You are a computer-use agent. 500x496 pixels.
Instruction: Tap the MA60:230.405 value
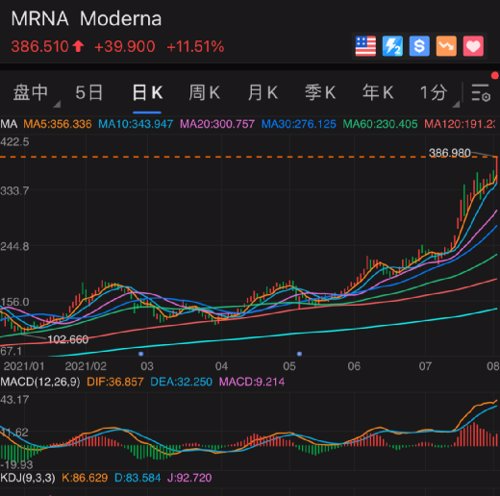pyautogui.click(x=380, y=124)
